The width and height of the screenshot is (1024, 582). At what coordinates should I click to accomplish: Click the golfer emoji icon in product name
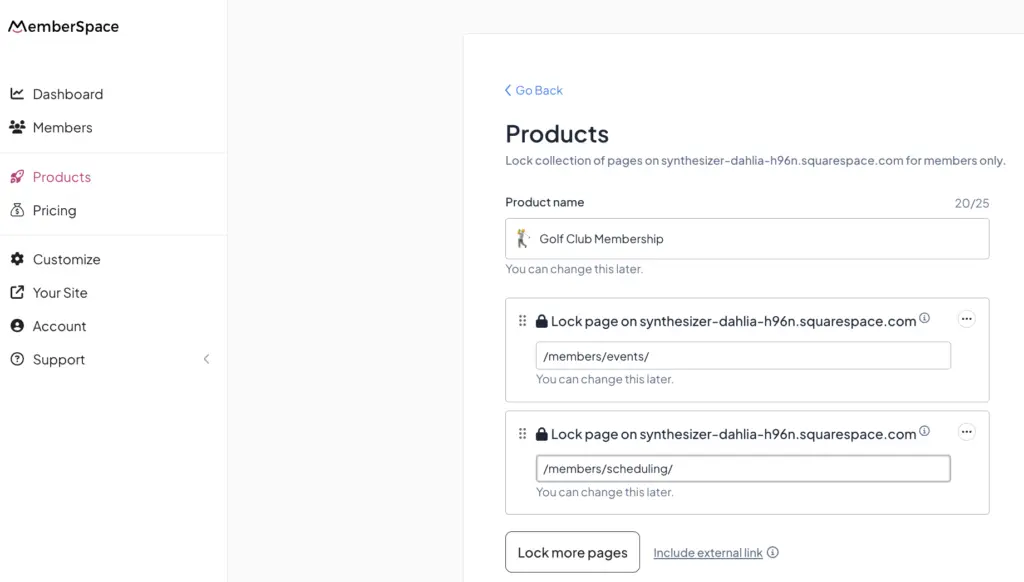(523, 239)
